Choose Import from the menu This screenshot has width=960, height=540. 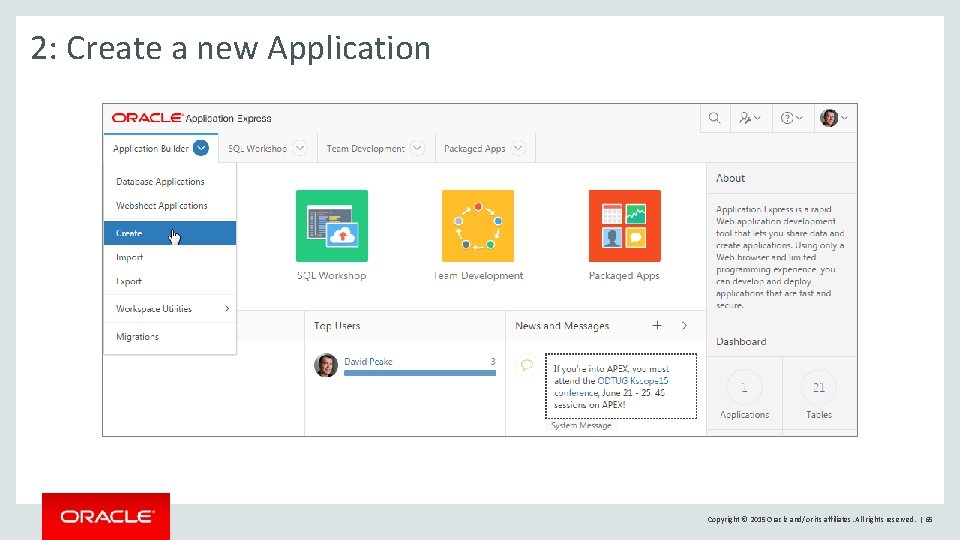pyautogui.click(x=170, y=257)
